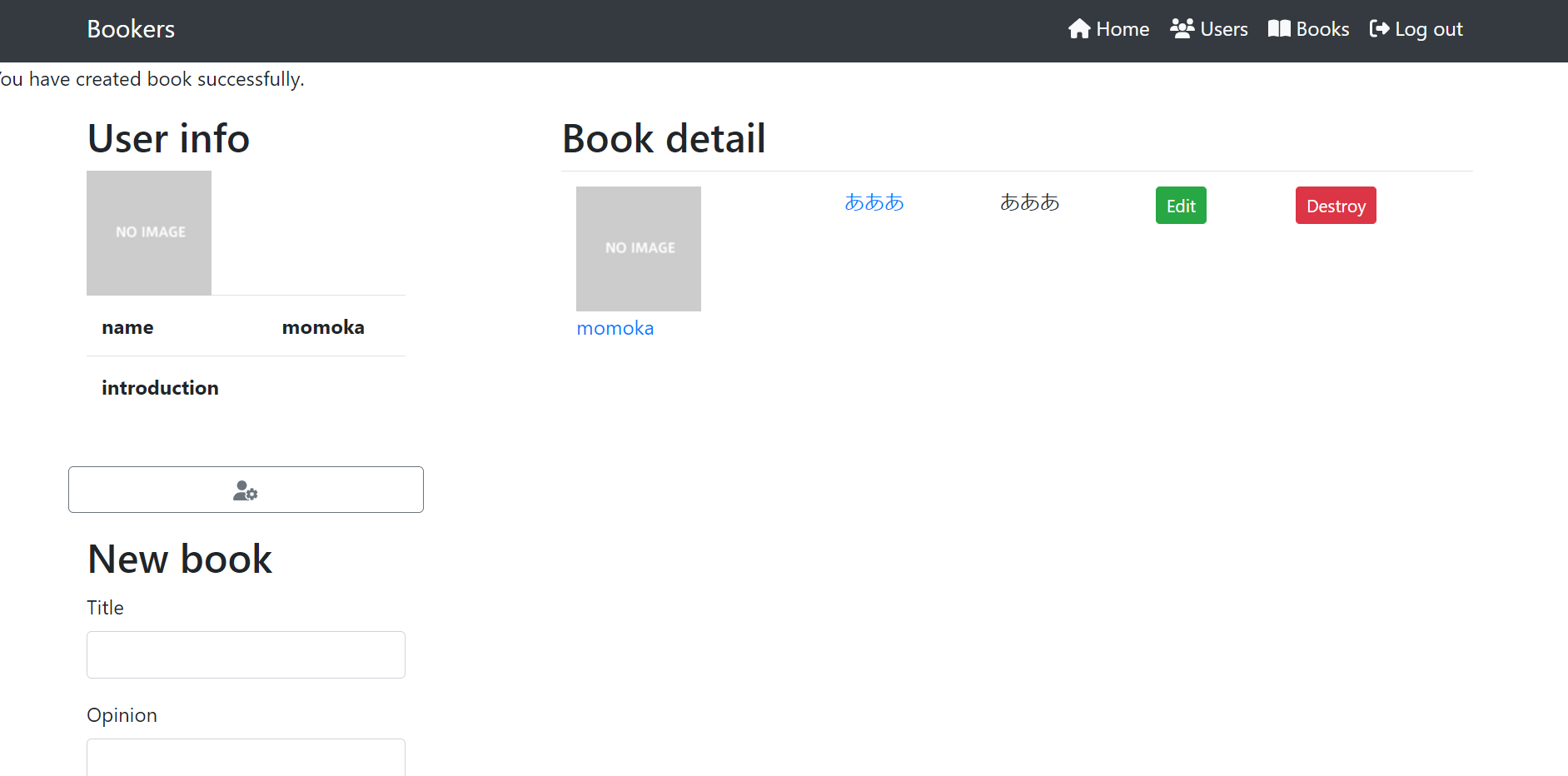Click the User info profile image
The image size is (1568, 776).
[x=149, y=232]
